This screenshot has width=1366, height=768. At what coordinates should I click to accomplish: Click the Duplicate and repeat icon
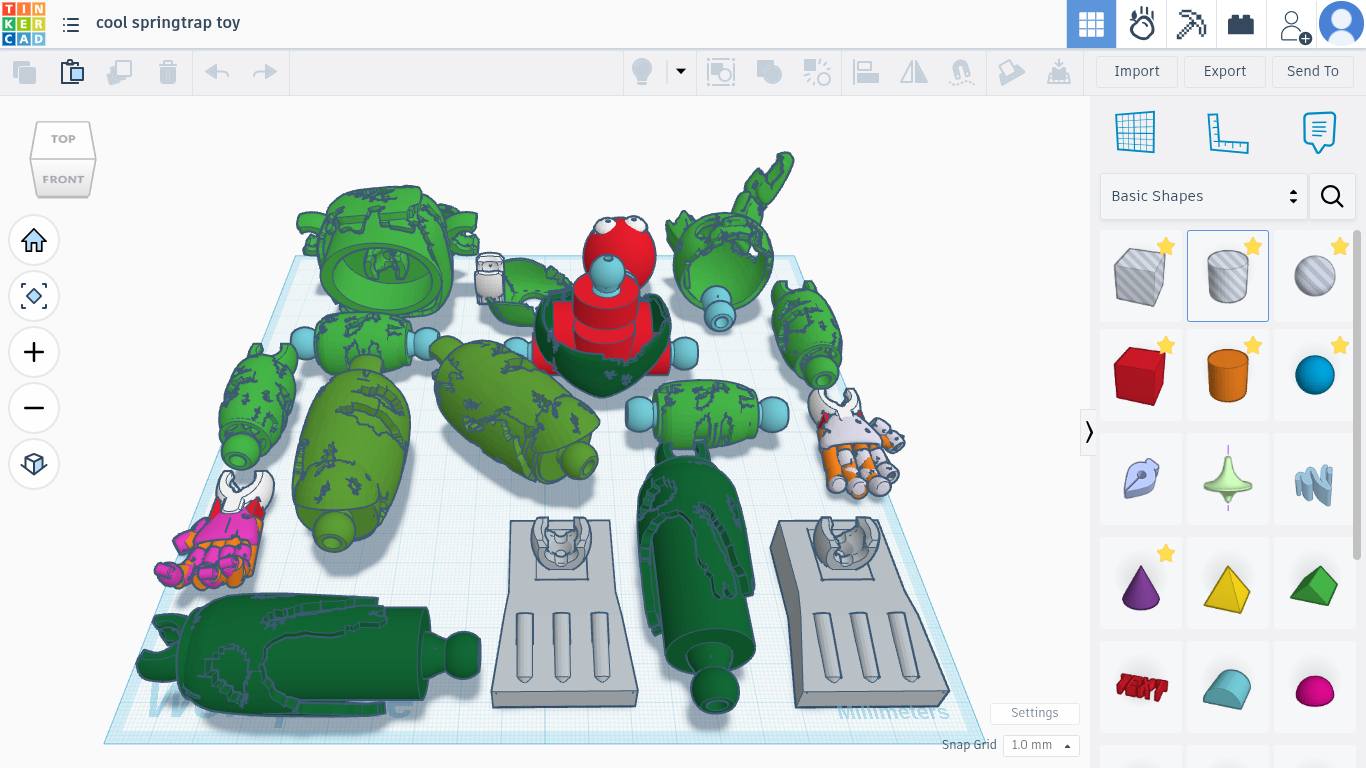[120, 72]
